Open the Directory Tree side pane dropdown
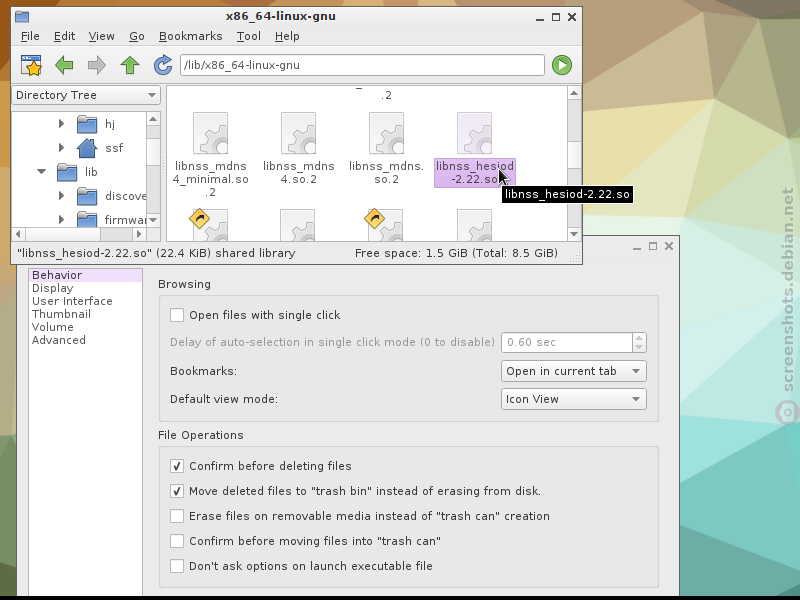Screen dimensions: 800x600 86,95
